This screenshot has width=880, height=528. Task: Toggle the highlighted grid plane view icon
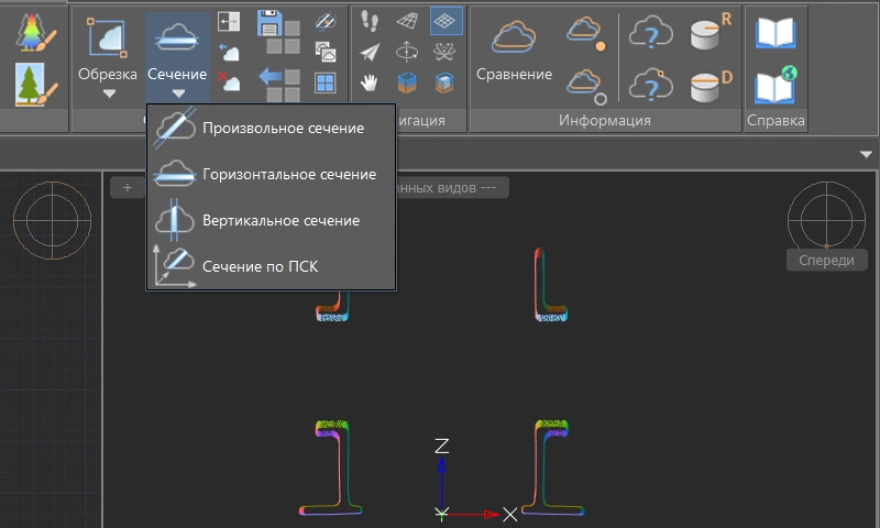(445, 21)
